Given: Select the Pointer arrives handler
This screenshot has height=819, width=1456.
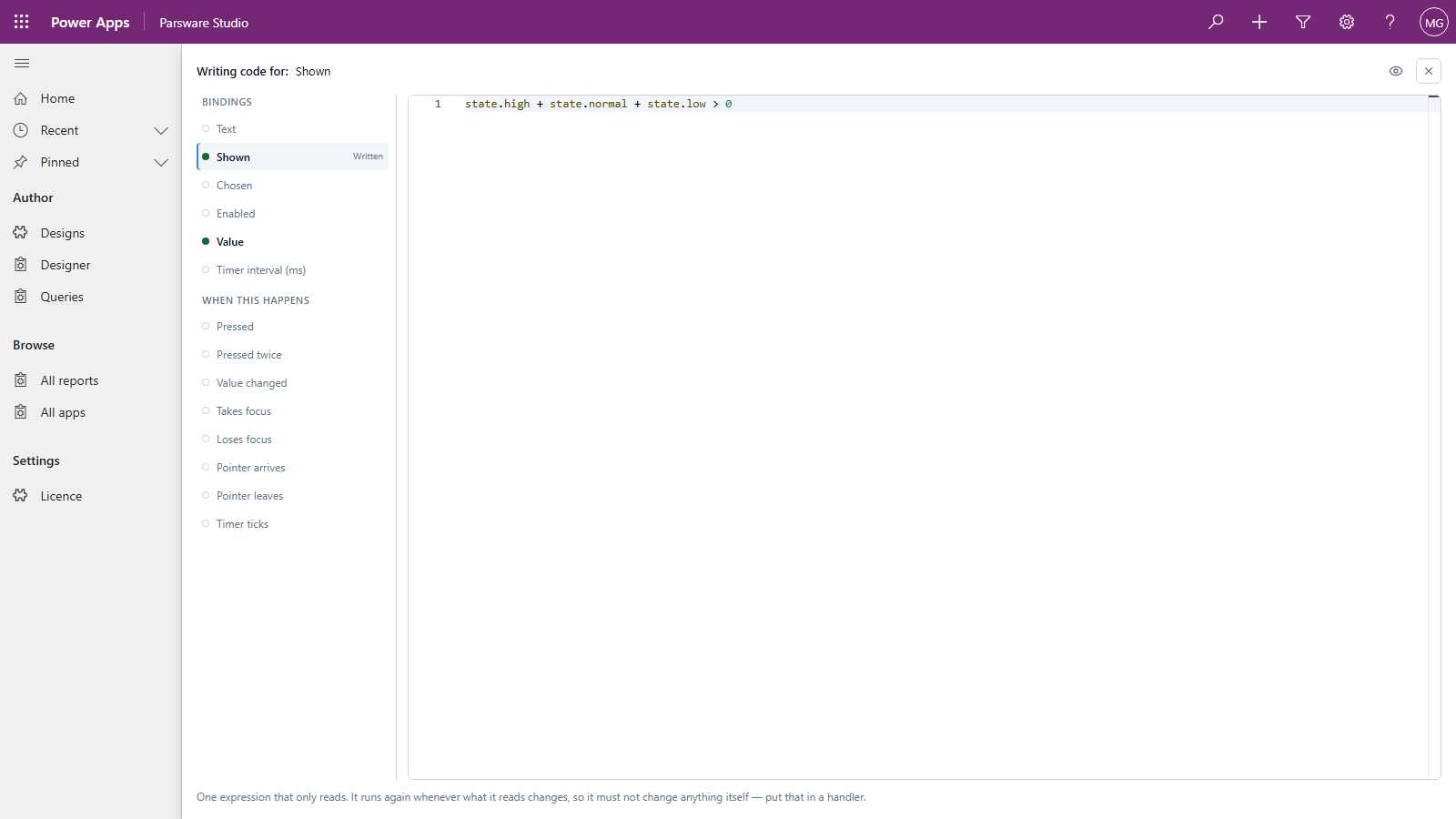Looking at the screenshot, I should tap(292, 468).
